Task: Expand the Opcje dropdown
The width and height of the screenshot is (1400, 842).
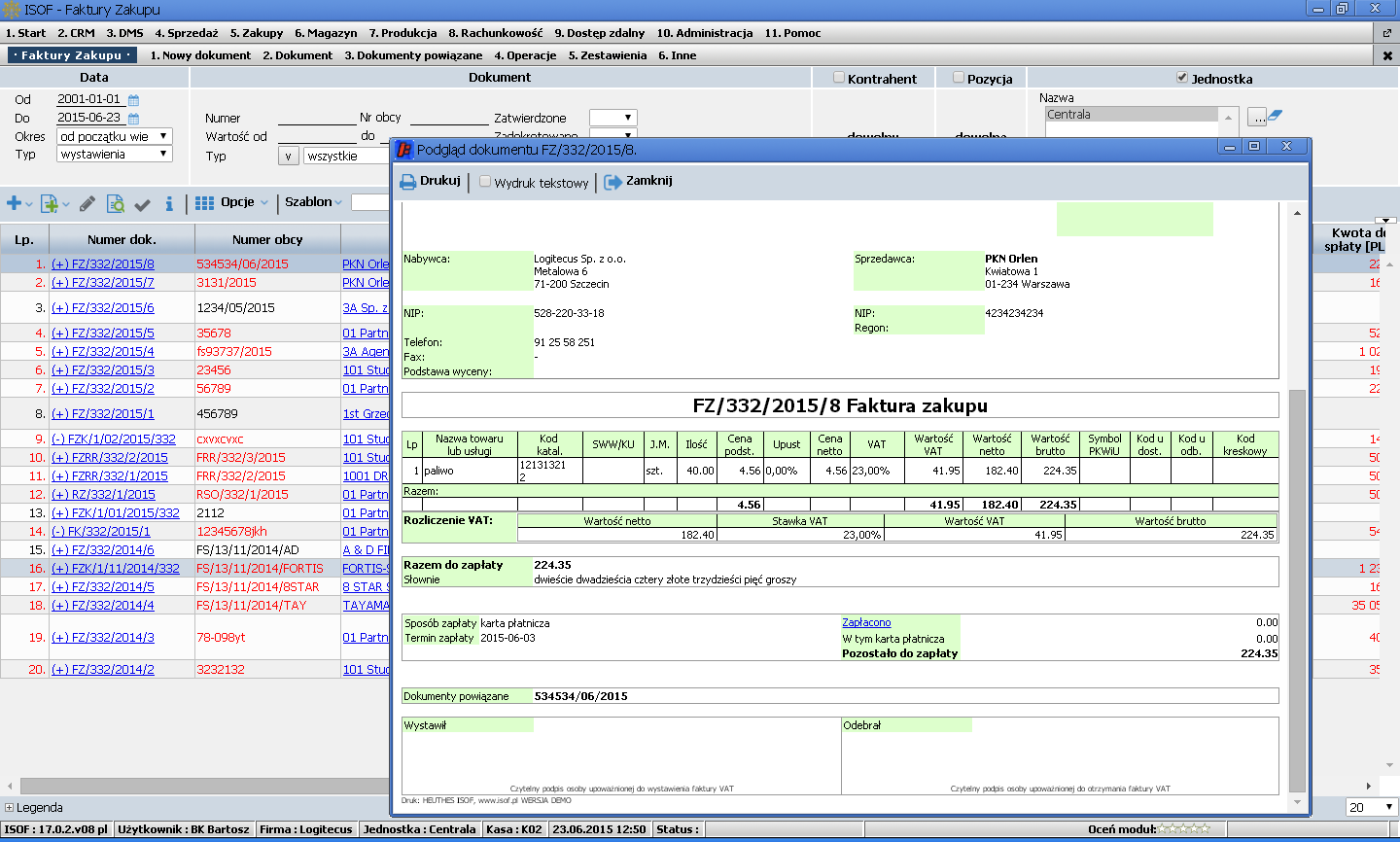Action: click(x=264, y=203)
